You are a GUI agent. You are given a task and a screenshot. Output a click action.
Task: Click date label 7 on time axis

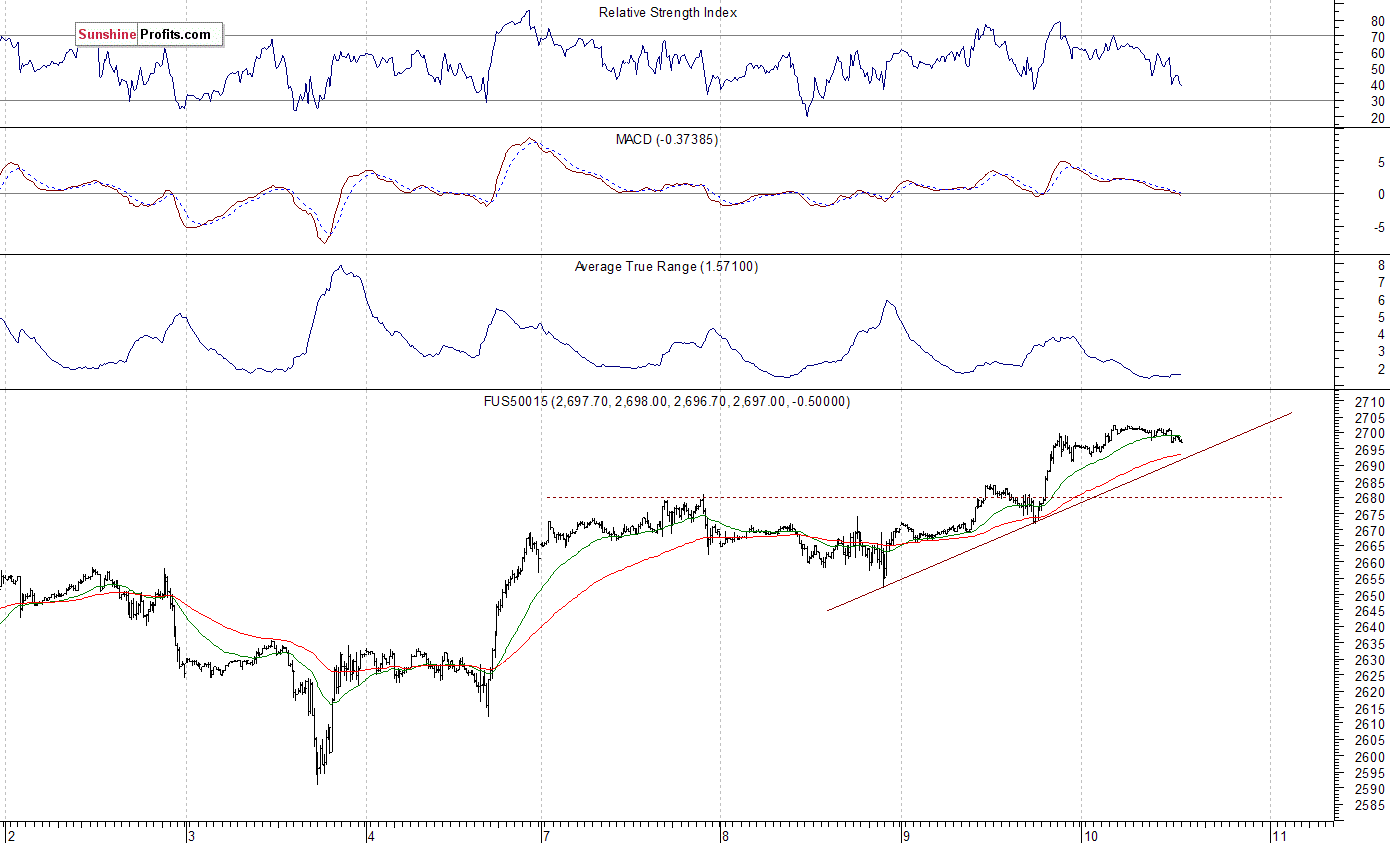546,834
